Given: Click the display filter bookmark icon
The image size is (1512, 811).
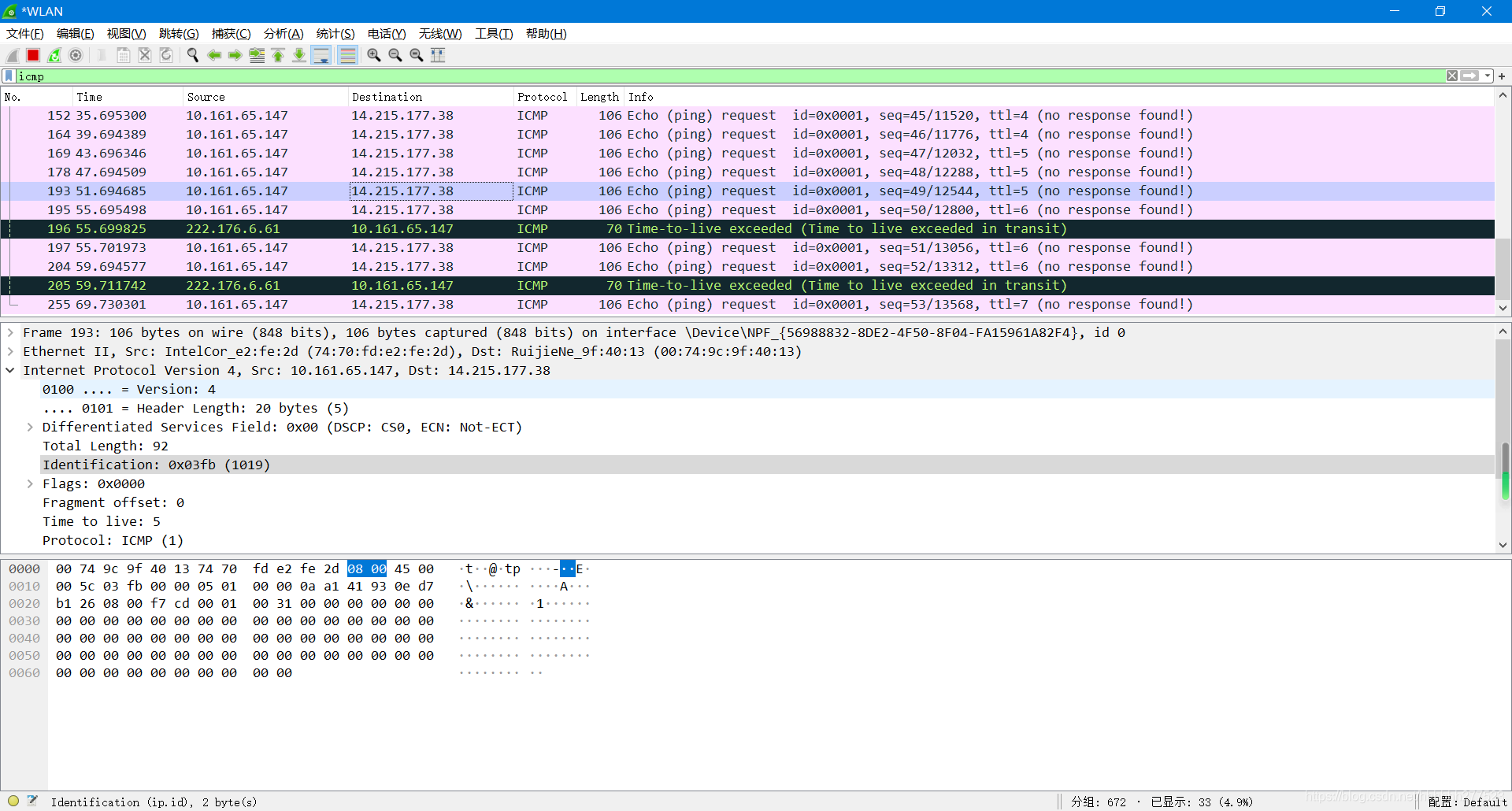Looking at the screenshot, I should tap(9, 76).
